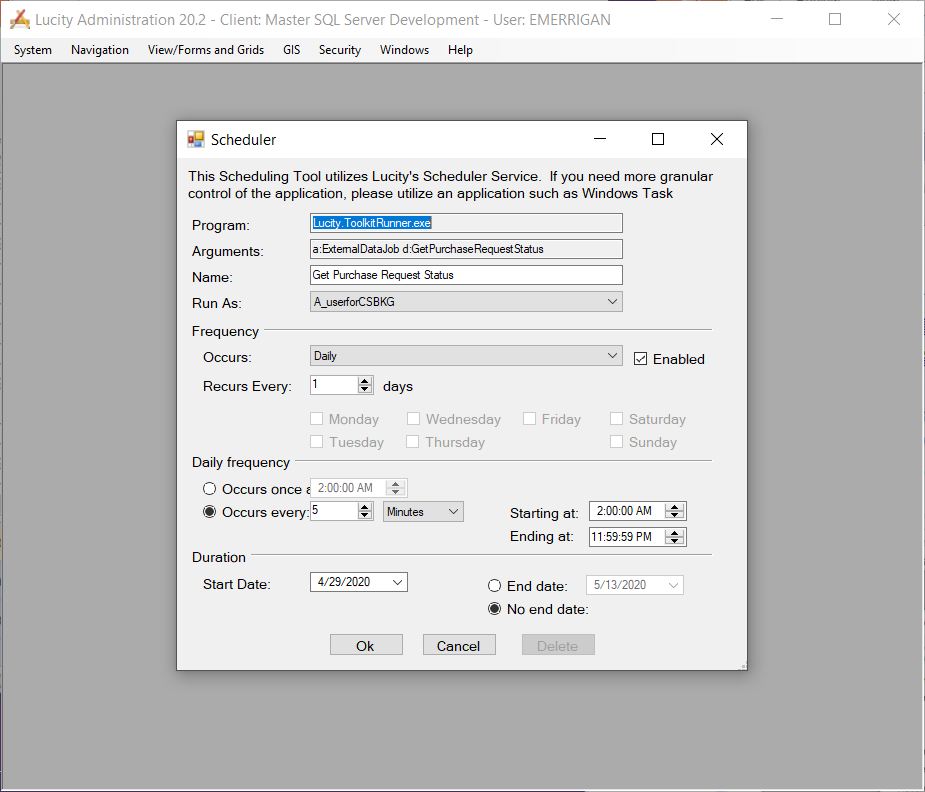Viewport: 925px width, 792px height.
Task: Expand the Occurs frequency dropdown
Action: 612,356
